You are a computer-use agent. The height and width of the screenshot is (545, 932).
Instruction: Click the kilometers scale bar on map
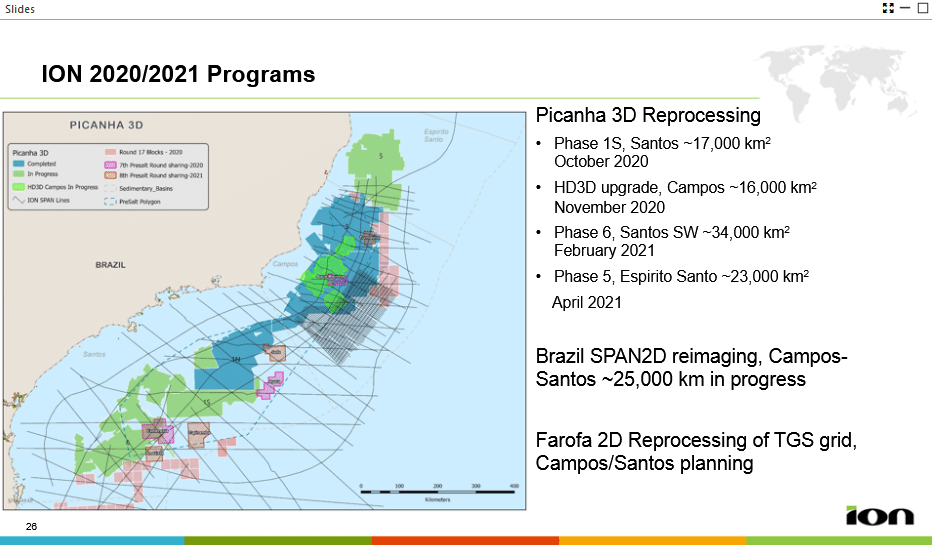point(438,492)
